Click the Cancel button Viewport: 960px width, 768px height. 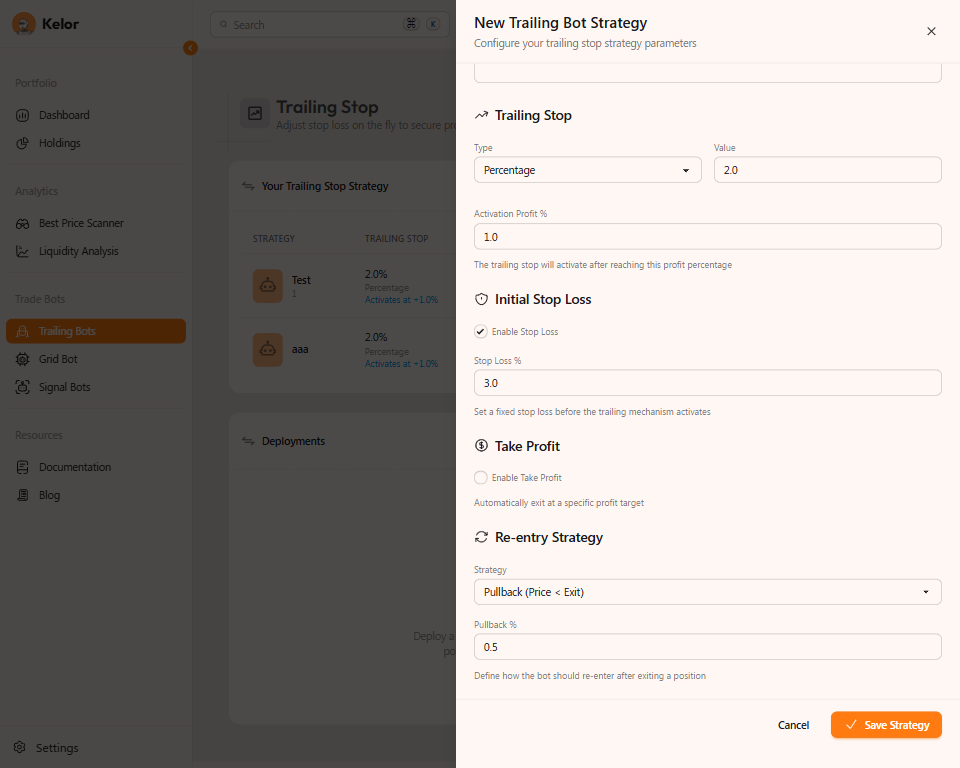[793, 725]
